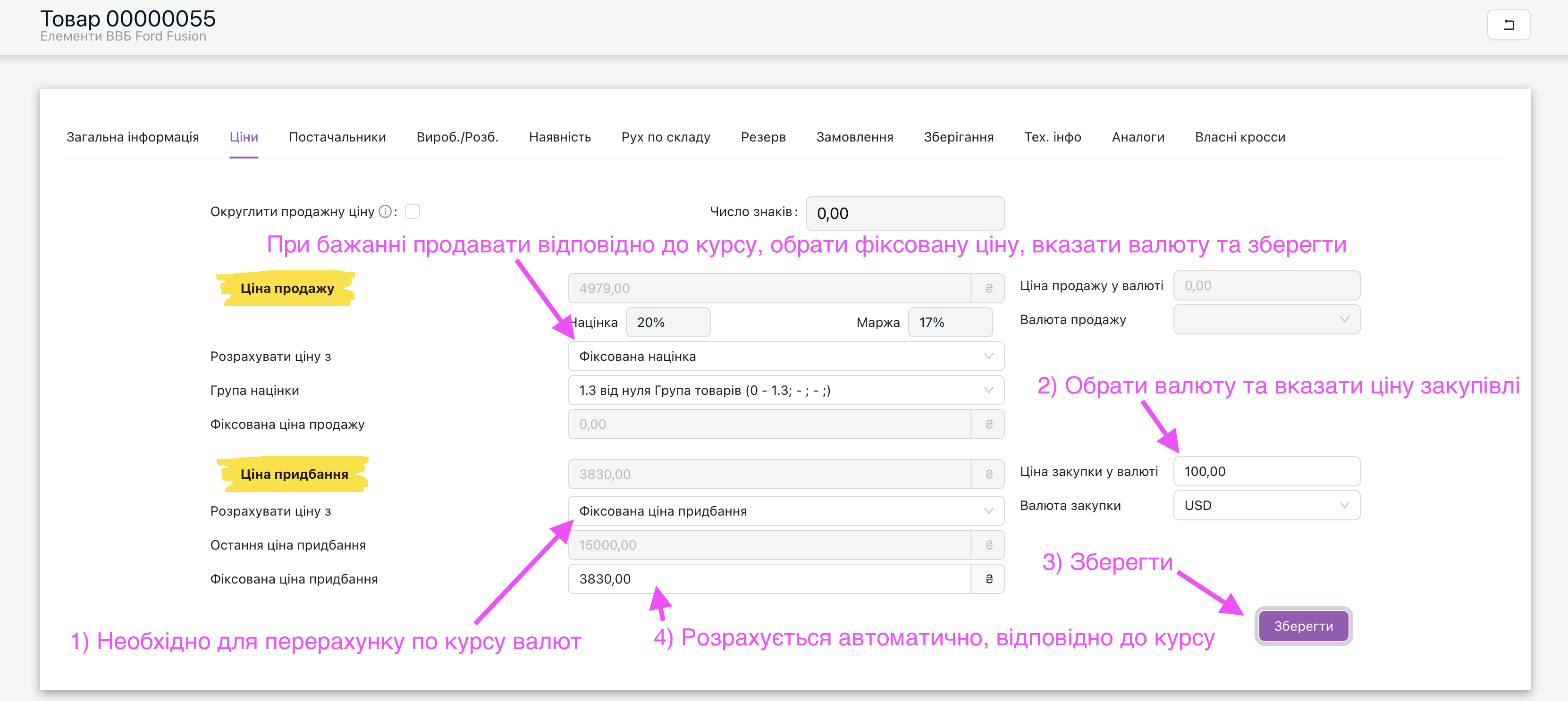Viewport: 1568px width, 701px height.
Task: Click the fixed purchase price 3830,00 field
Action: (x=767, y=579)
